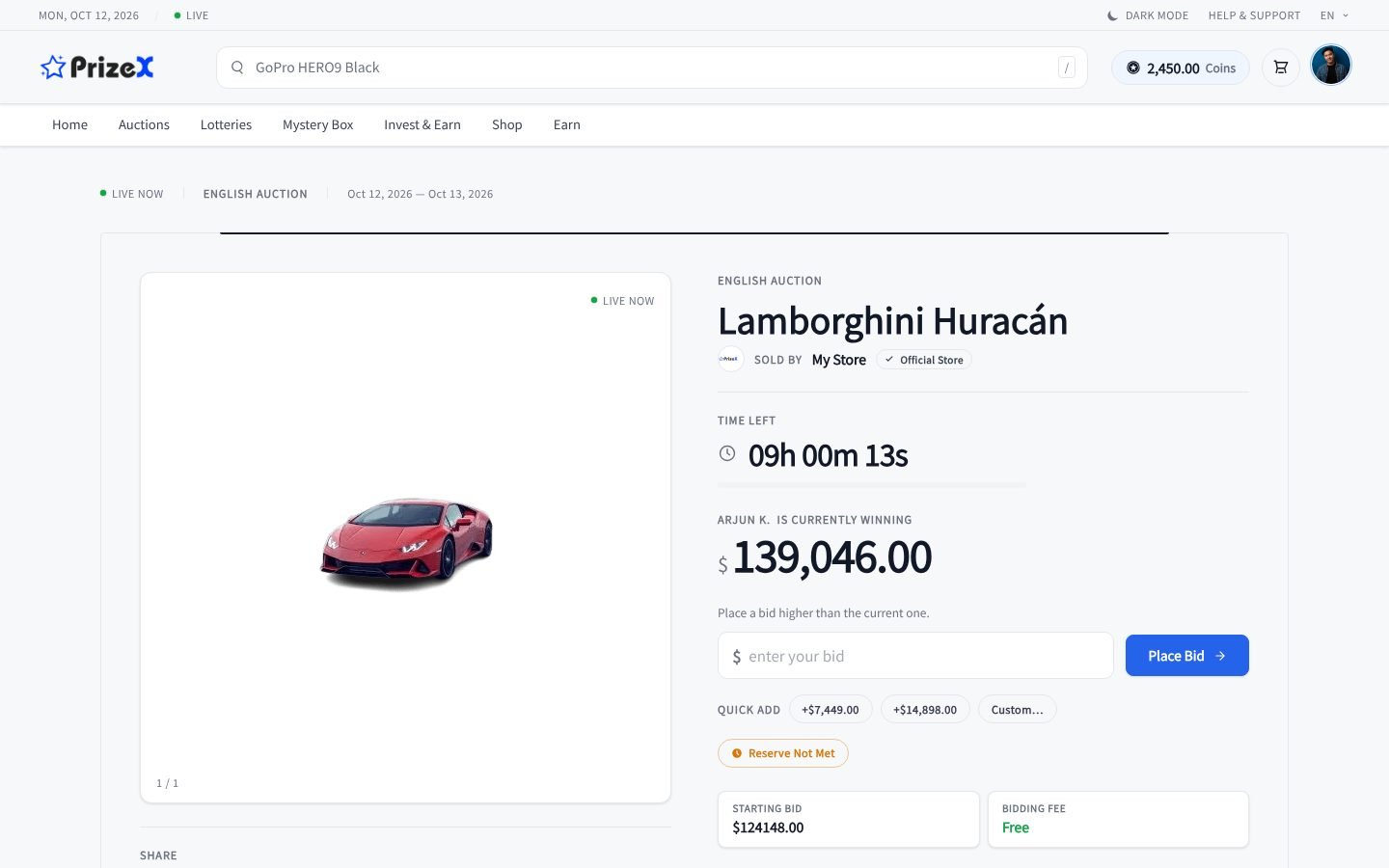Viewport: 1389px width, 868px height.
Task: Open the Custom quick add option
Action: click(x=1018, y=710)
